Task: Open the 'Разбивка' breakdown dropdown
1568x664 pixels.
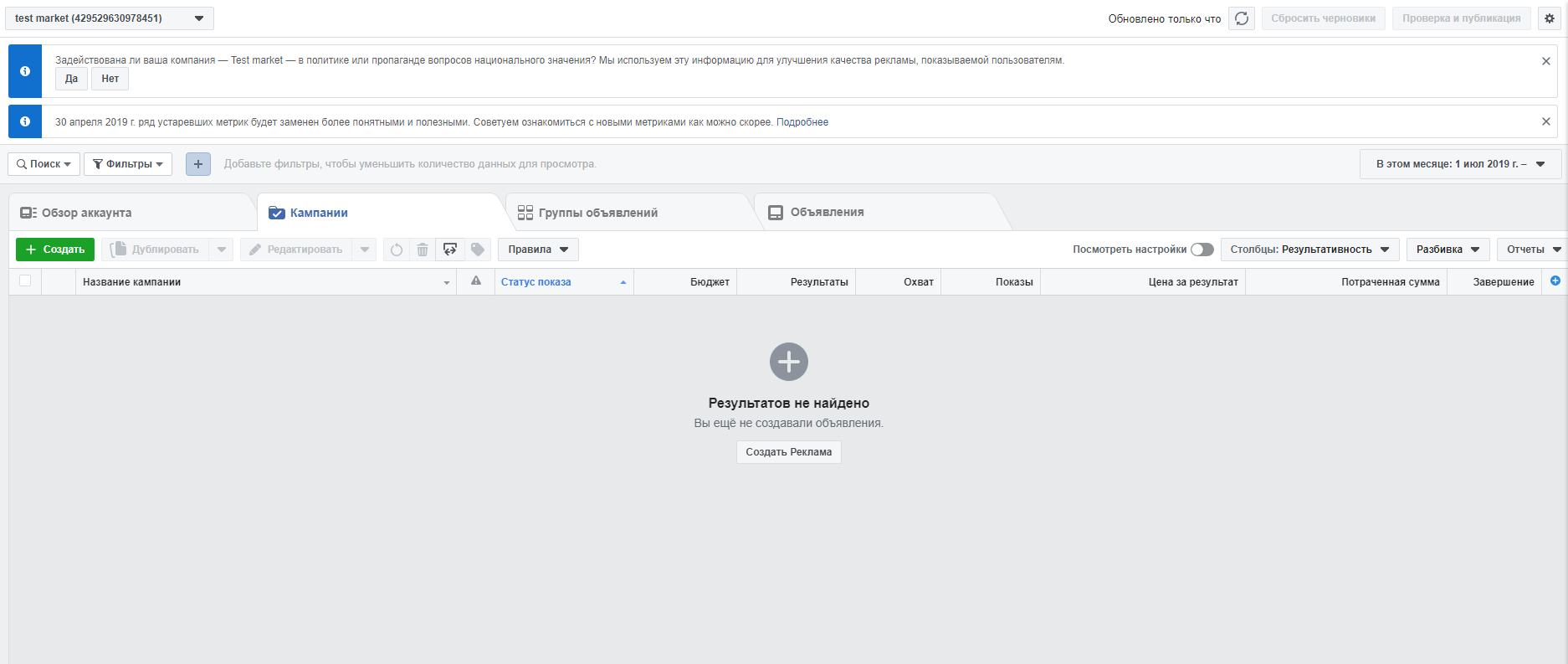Action: [1448, 250]
